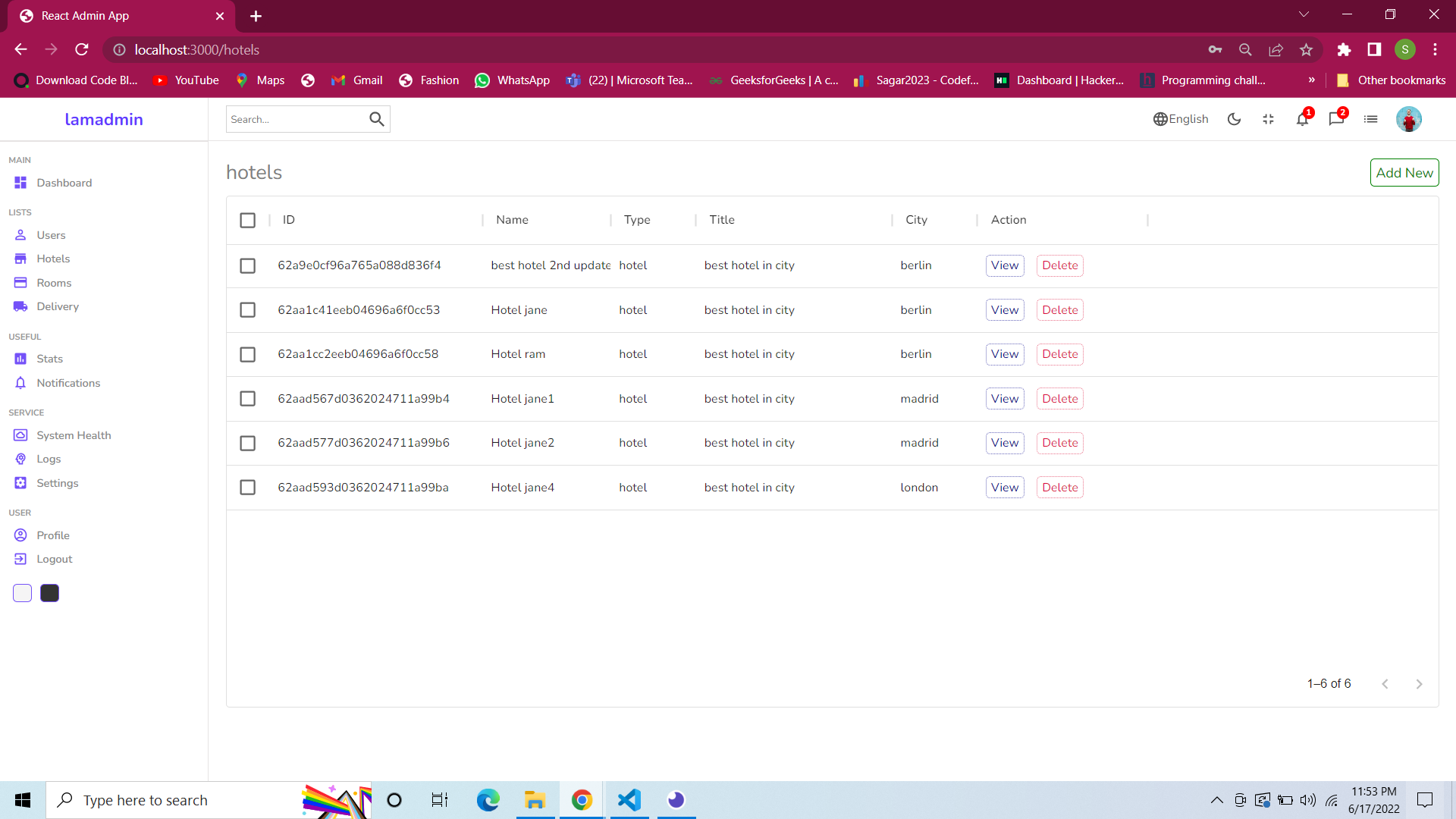Click inside the Search field
Viewport: 1456px width, 819px height.
296,119
